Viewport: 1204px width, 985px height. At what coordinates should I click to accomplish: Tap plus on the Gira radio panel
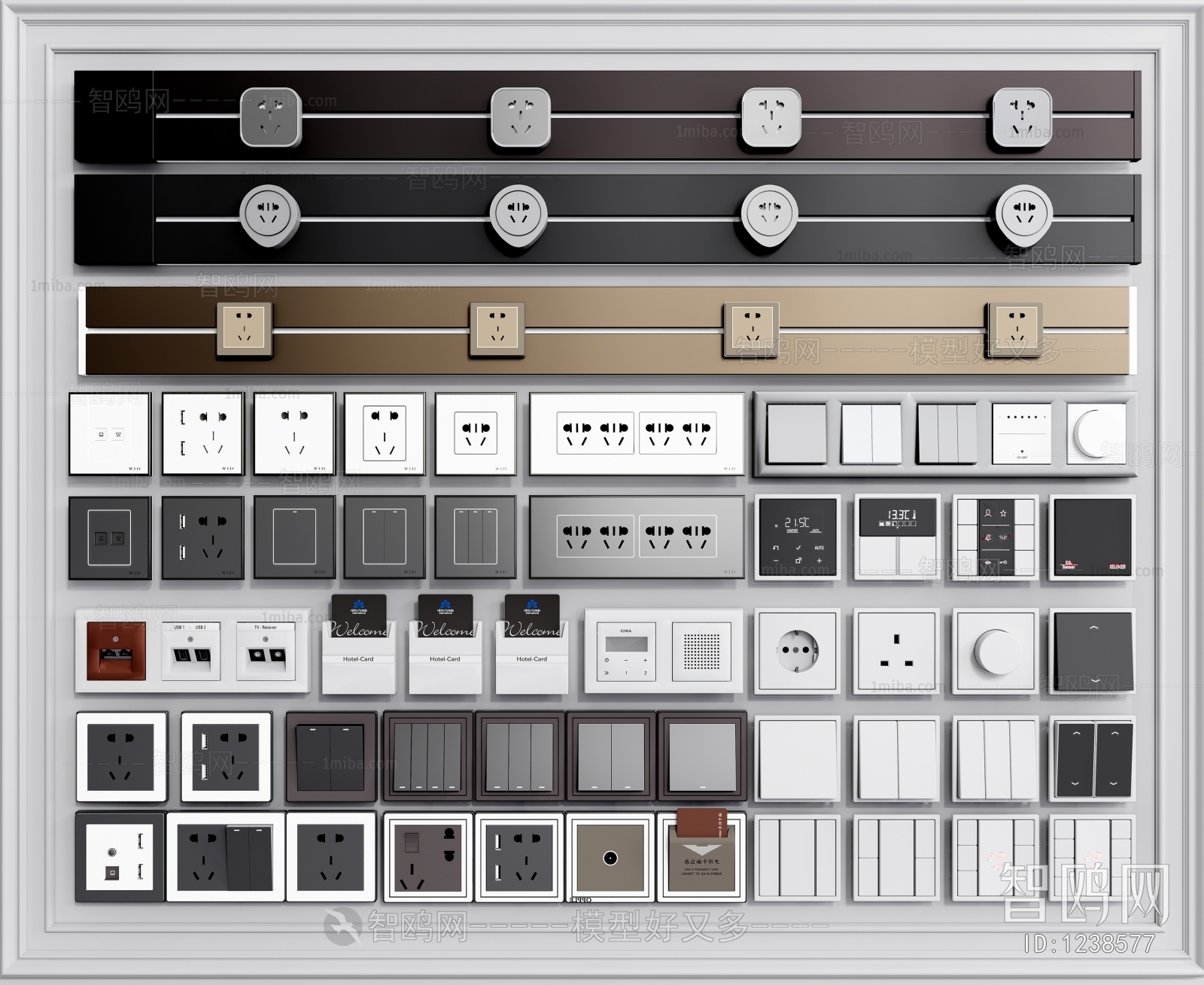(x=646, y=661)
